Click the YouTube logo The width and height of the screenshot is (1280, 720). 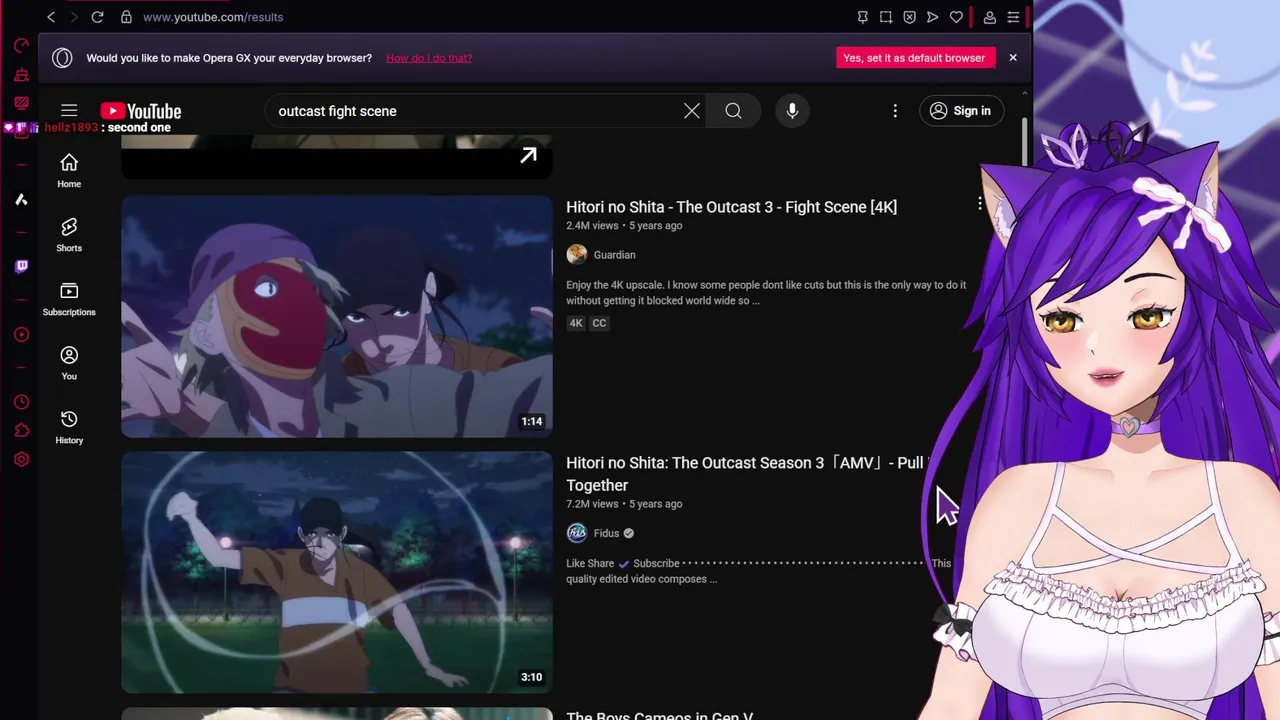point(141,111)
